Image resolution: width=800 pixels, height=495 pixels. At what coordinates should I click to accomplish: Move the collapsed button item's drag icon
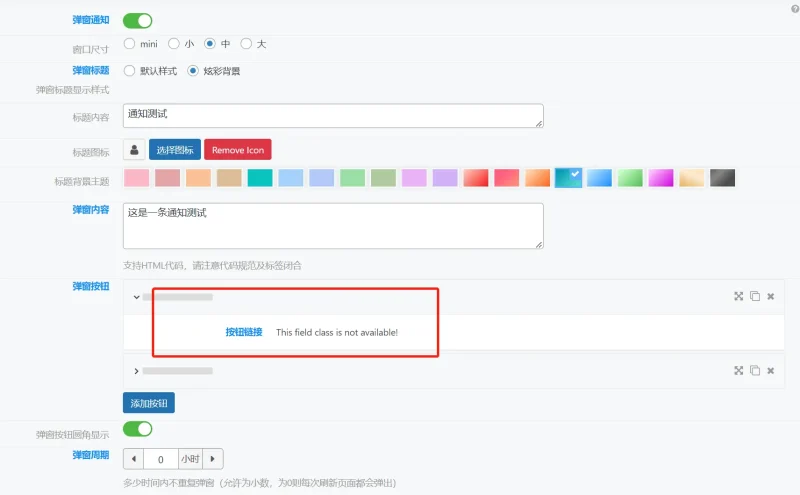(738, 370)
